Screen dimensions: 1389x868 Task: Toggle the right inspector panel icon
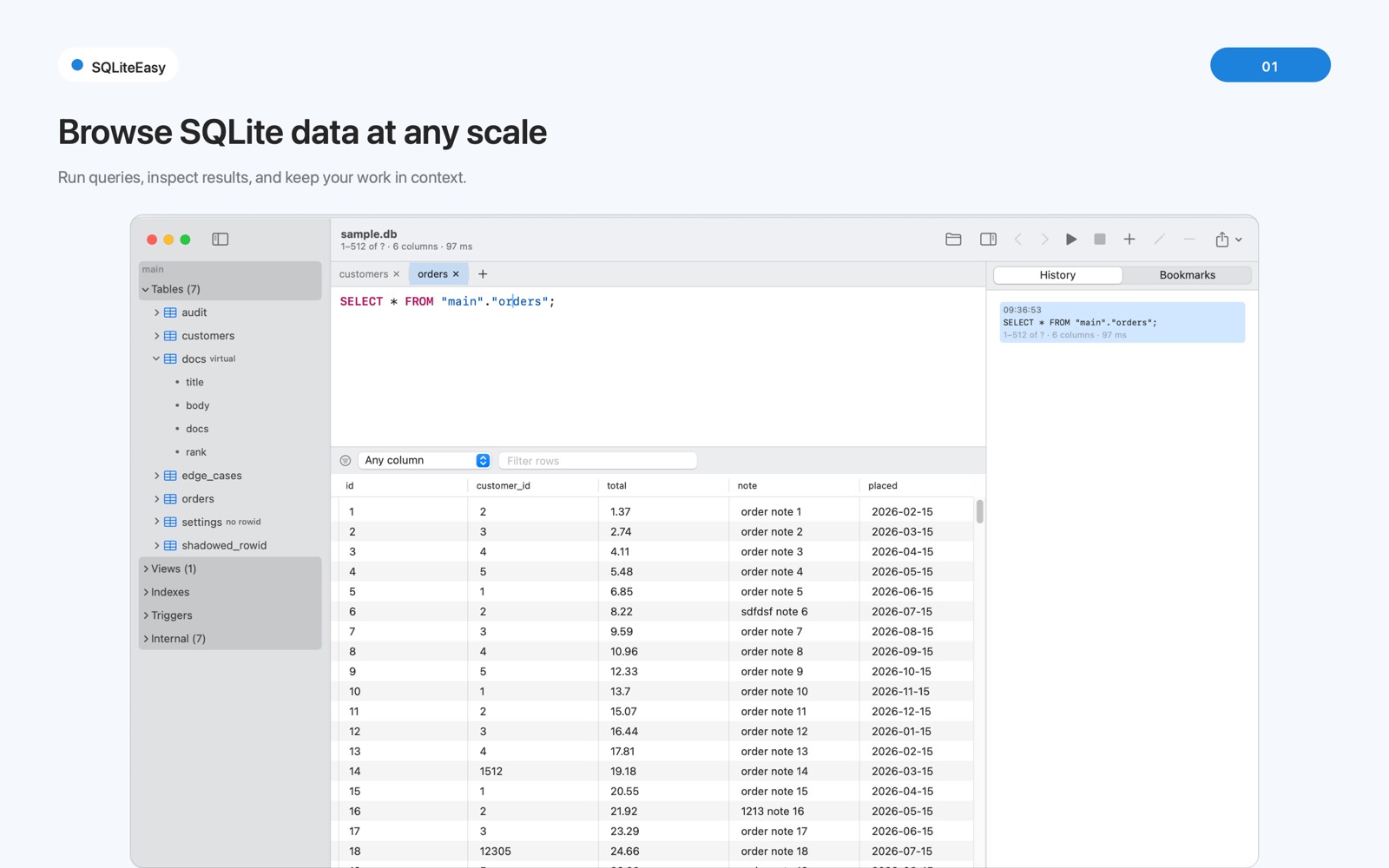[988, 240]
